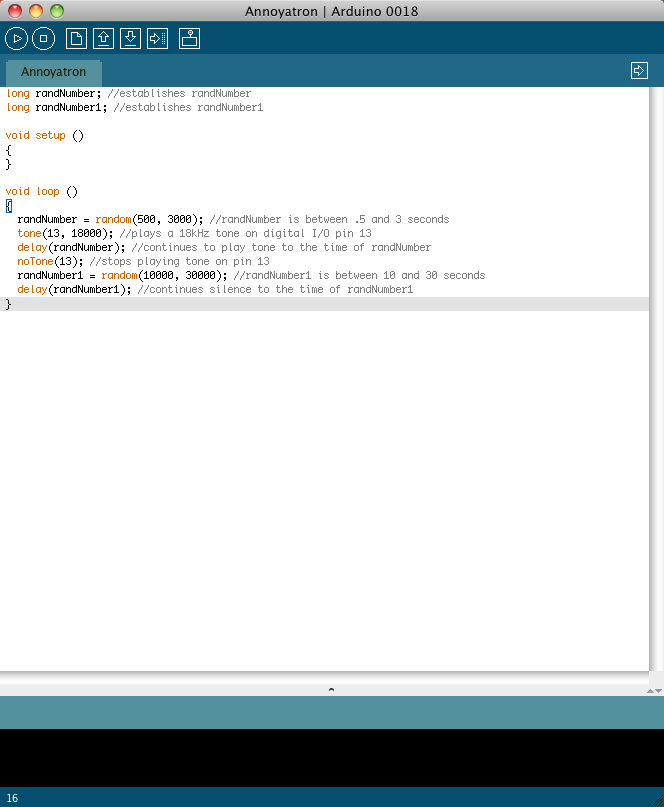Create a new sketch with New icon
664x807 pixels.
click(76, 39)
